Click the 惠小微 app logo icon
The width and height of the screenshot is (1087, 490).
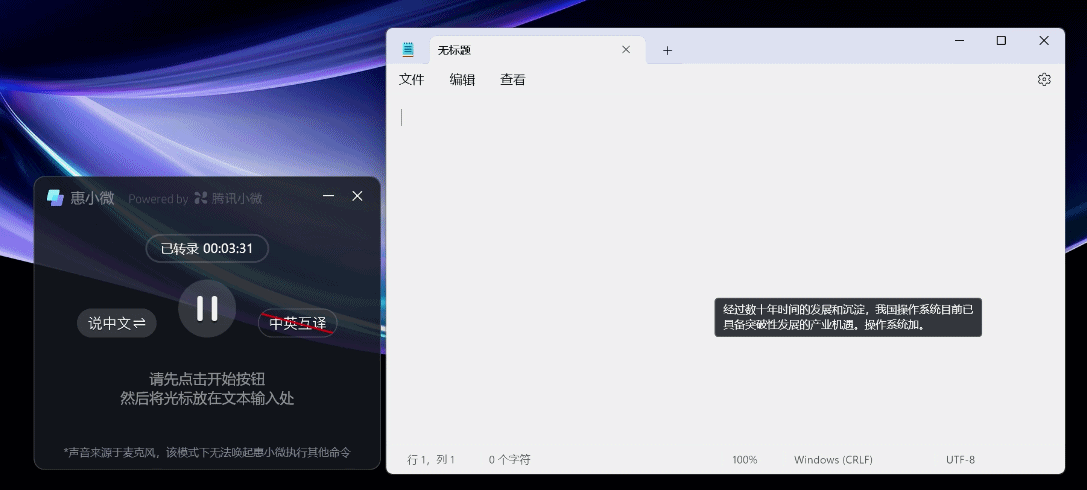tap(55, 198)
